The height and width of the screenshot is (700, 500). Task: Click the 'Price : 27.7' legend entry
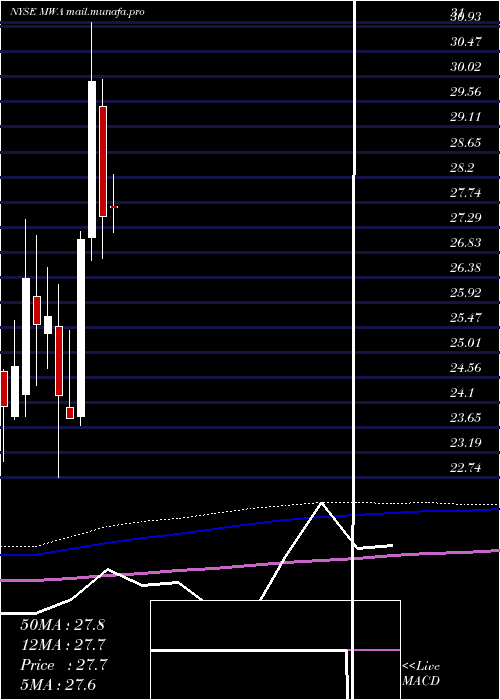click(x=63, y=665)
